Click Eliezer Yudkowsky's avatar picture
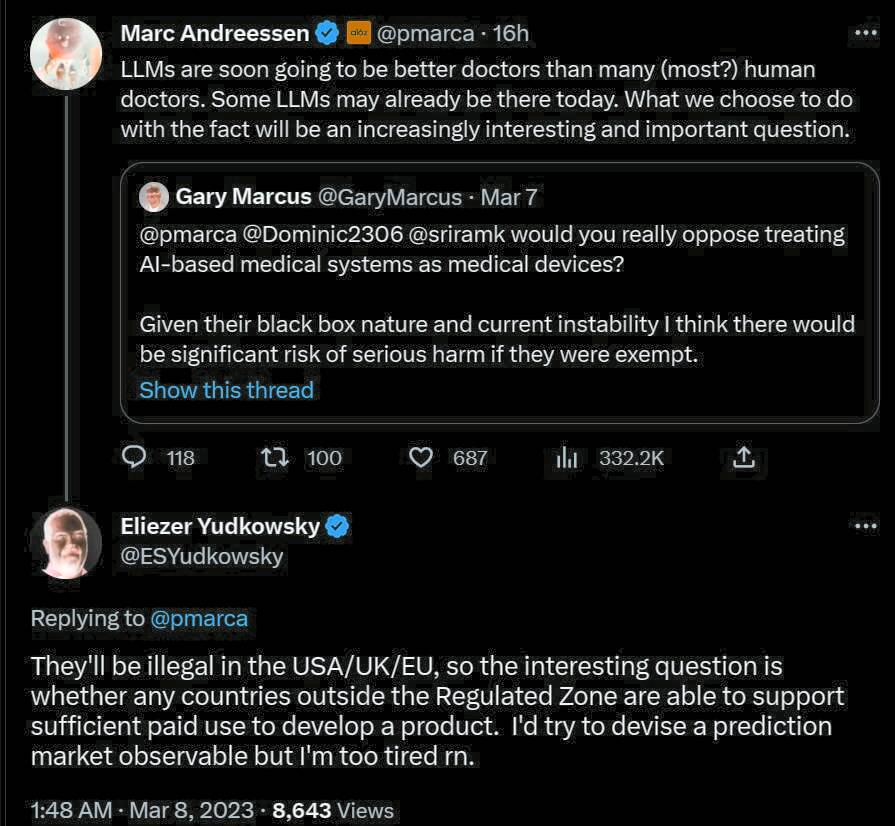The image size is (895, 826). click(66, 543)
